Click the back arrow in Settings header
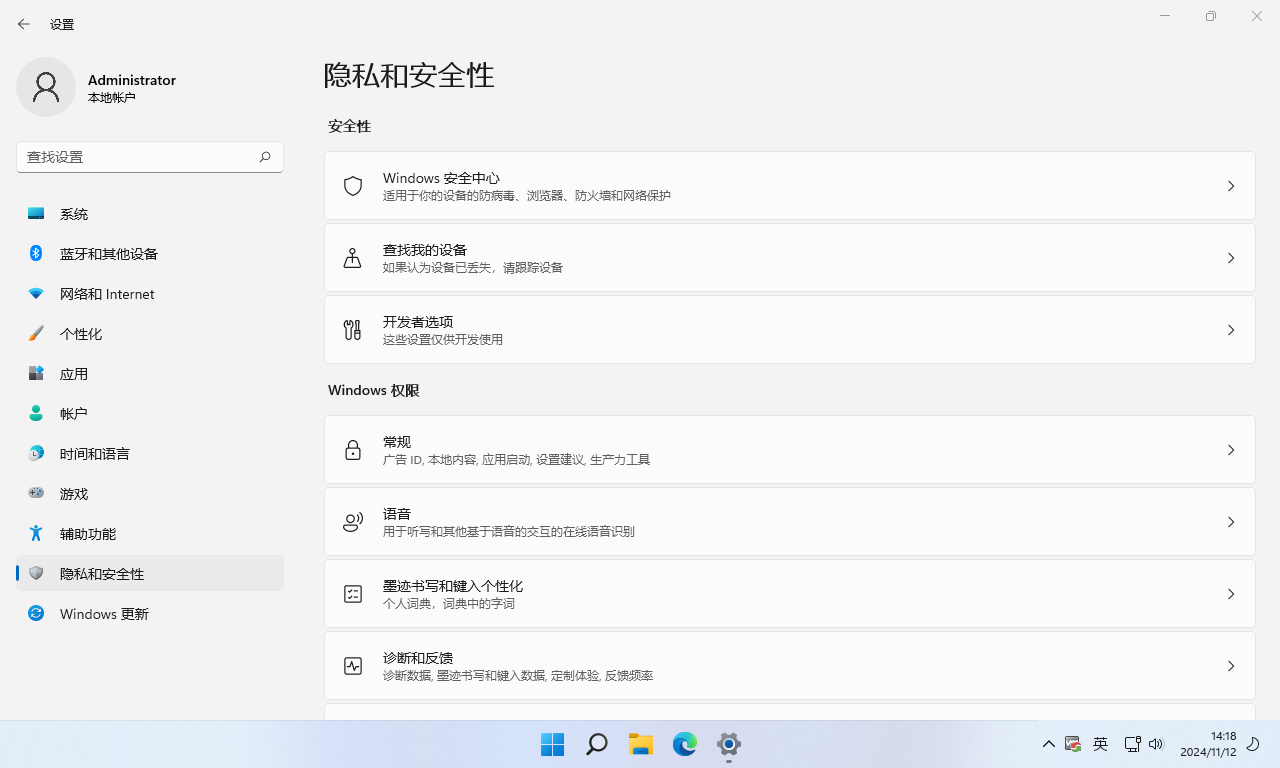1280x768 pixels. (24, 24)
